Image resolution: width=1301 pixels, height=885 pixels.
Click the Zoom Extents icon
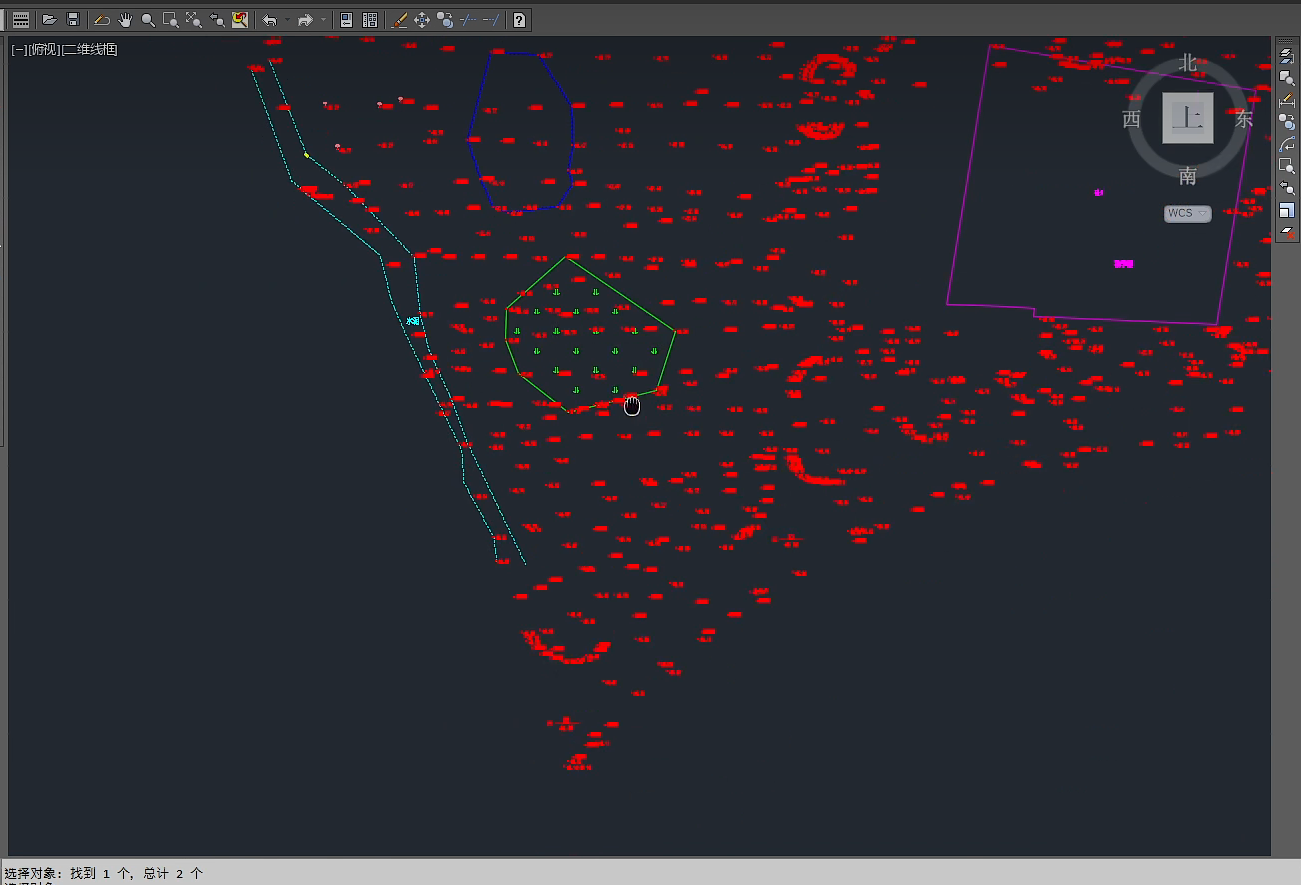(194, 20)
